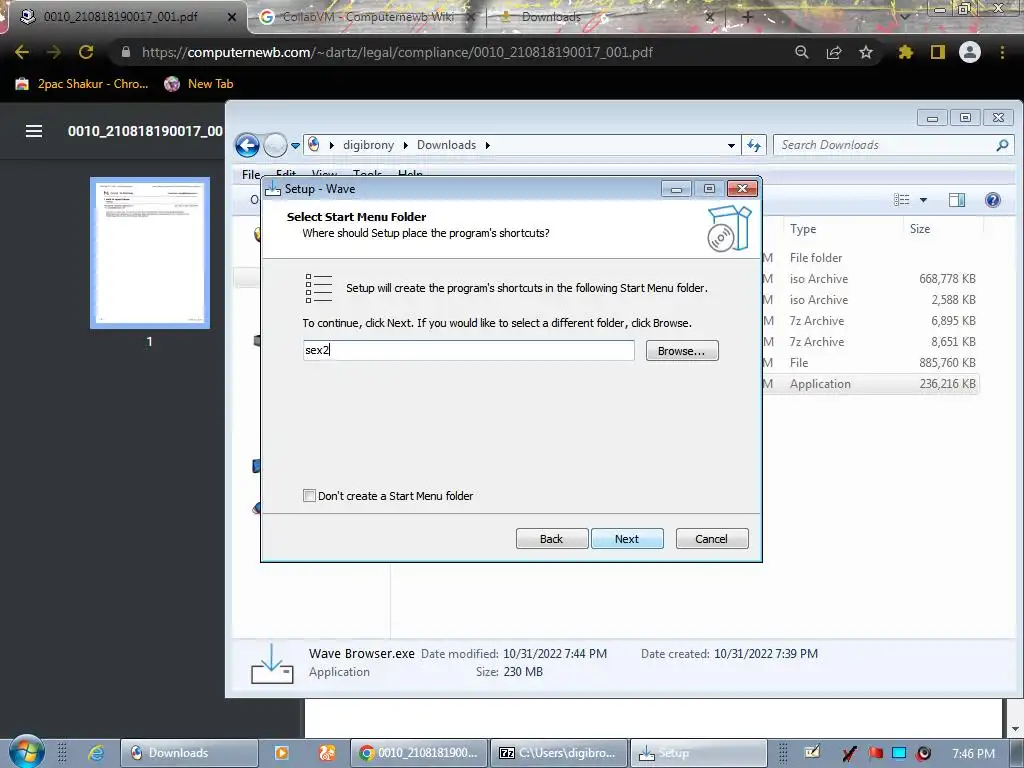Open a new Chrome tab
The height and width of the screenshot is (768, 1024).
click(x=747, y=17)
